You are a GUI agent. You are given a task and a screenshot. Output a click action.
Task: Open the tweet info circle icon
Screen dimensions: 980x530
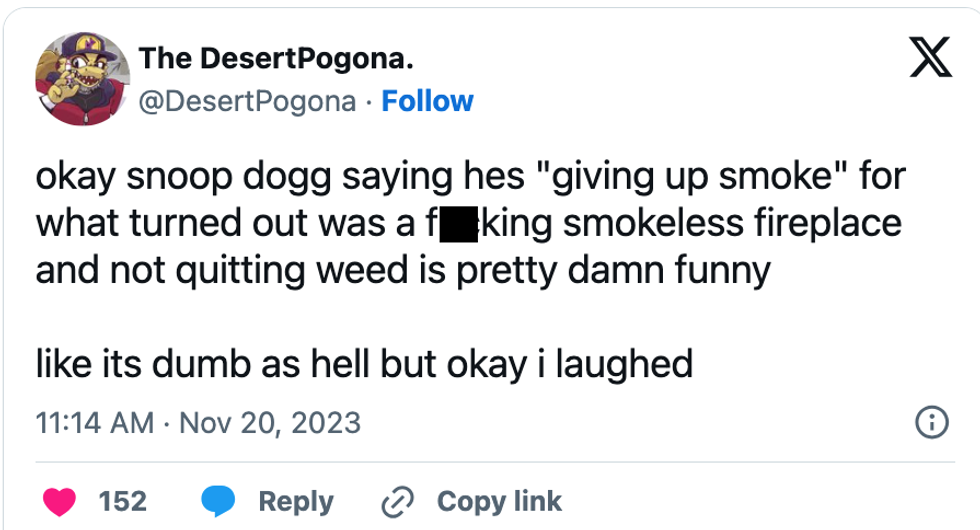pos(931,422)
